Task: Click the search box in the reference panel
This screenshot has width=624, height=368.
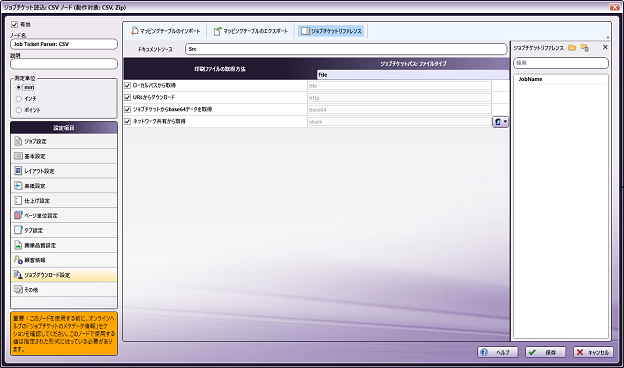Action: click(561, 63)
